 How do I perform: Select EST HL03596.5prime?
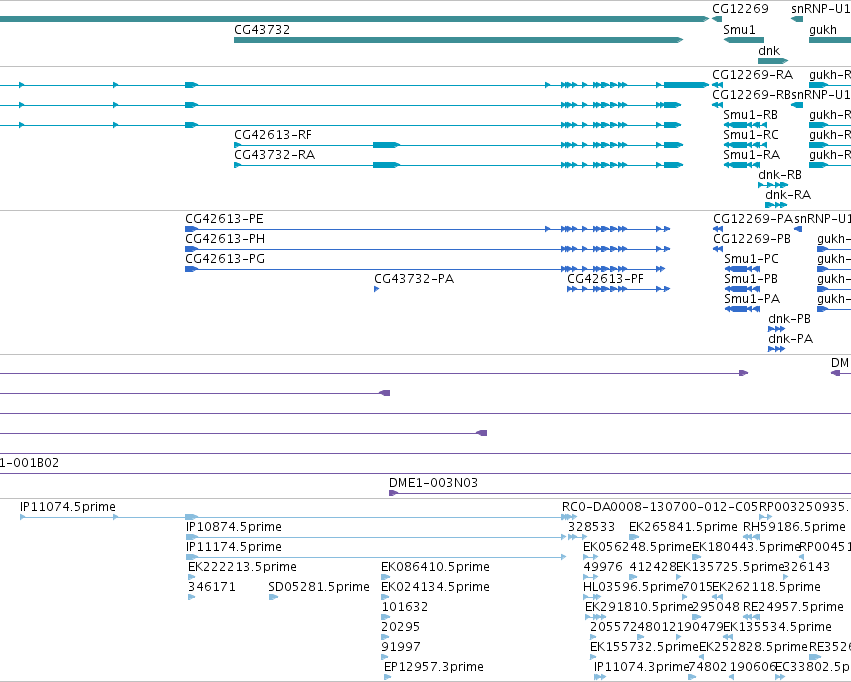pyautogui.click(x=592, y=597)
